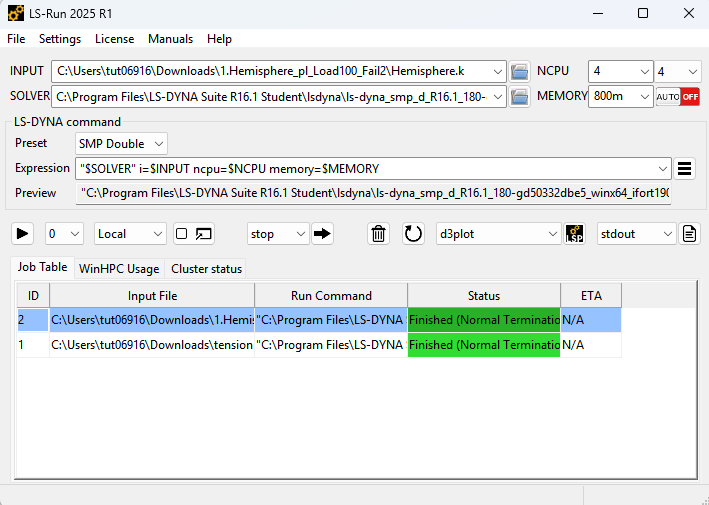Image resolution: width=709 pixels, height=505 pixels.
Task: Open the Preset SMP Double dropdown
Action: [121, 144]
